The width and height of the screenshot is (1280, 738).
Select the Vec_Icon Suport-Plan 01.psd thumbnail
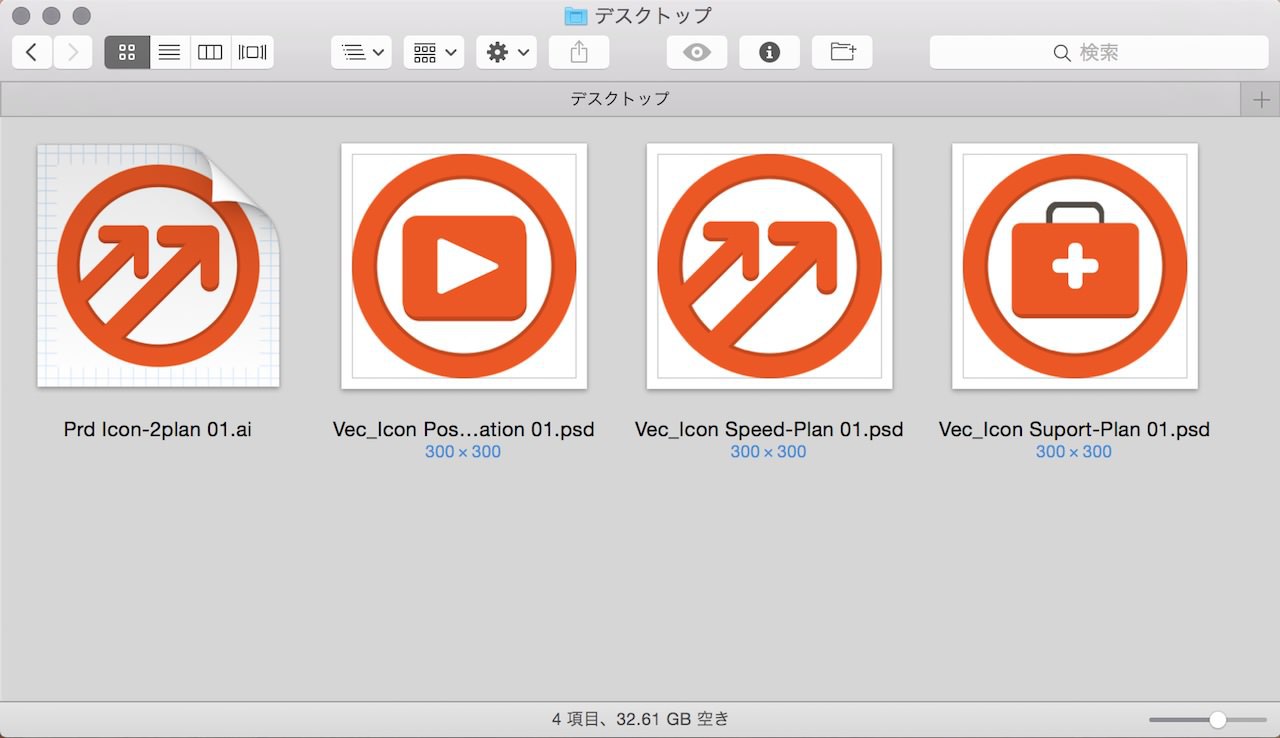1074,266
